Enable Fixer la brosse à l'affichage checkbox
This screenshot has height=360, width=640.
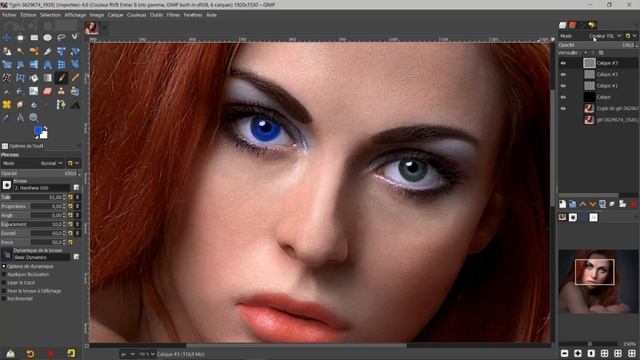tap(4, 291)
